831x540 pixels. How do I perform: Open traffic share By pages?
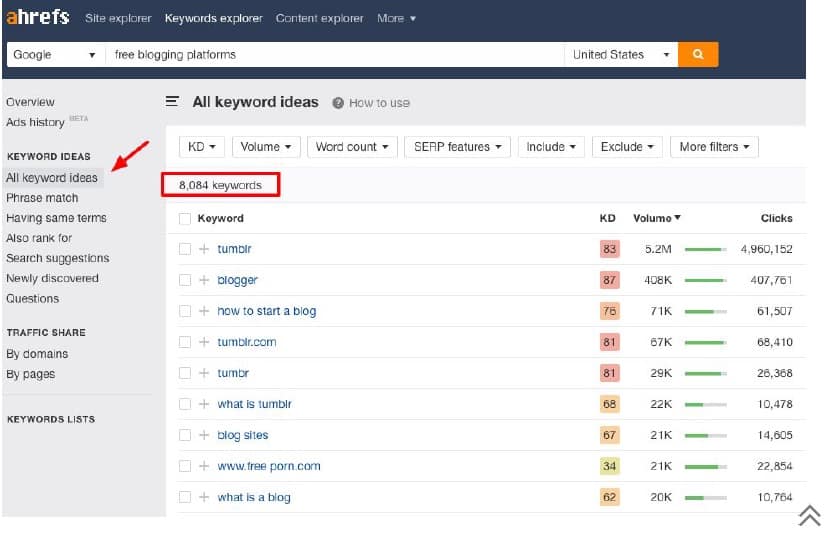tap(30, 374)
